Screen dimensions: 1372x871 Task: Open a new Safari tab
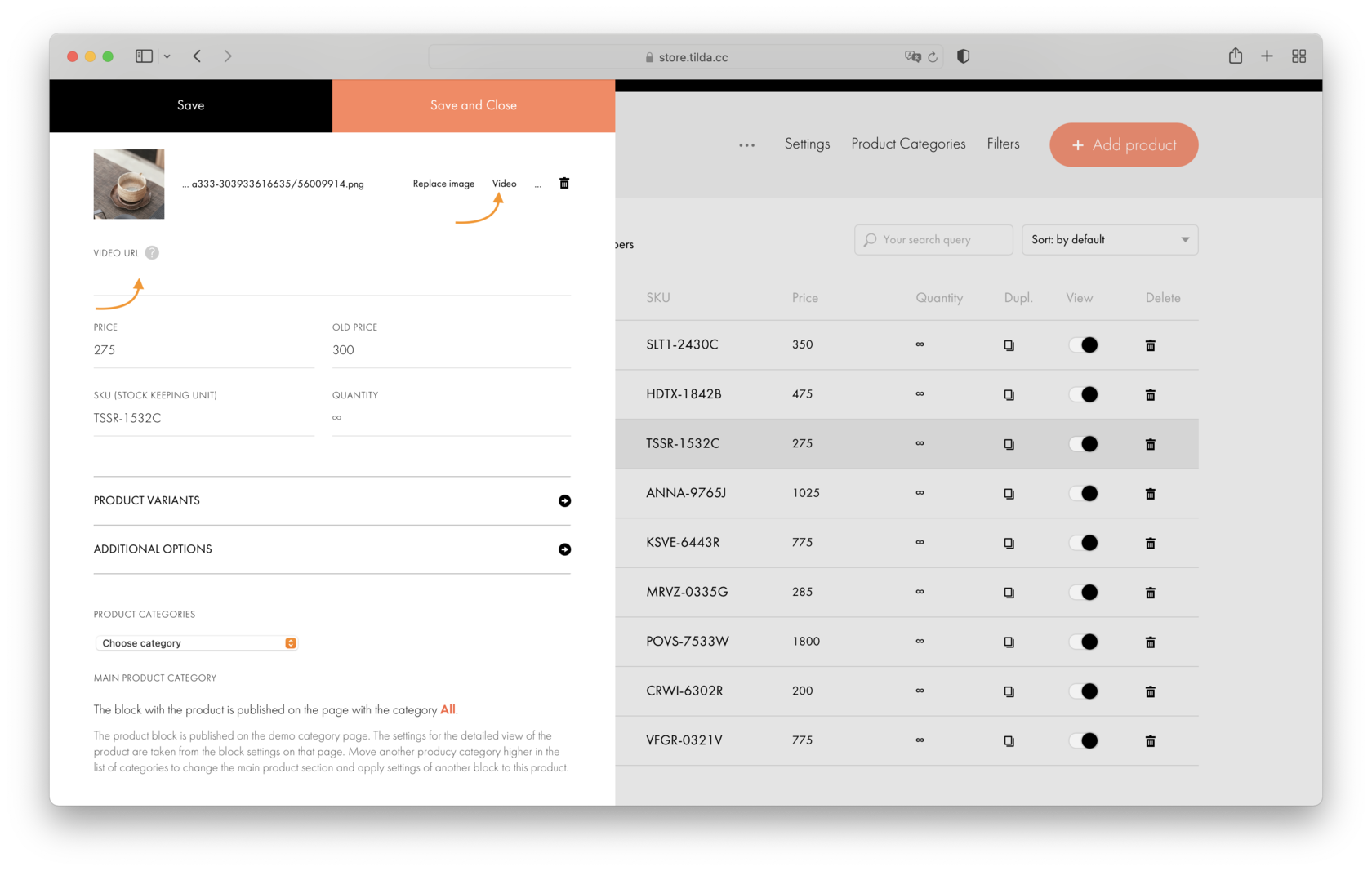tap(1267, 56)
